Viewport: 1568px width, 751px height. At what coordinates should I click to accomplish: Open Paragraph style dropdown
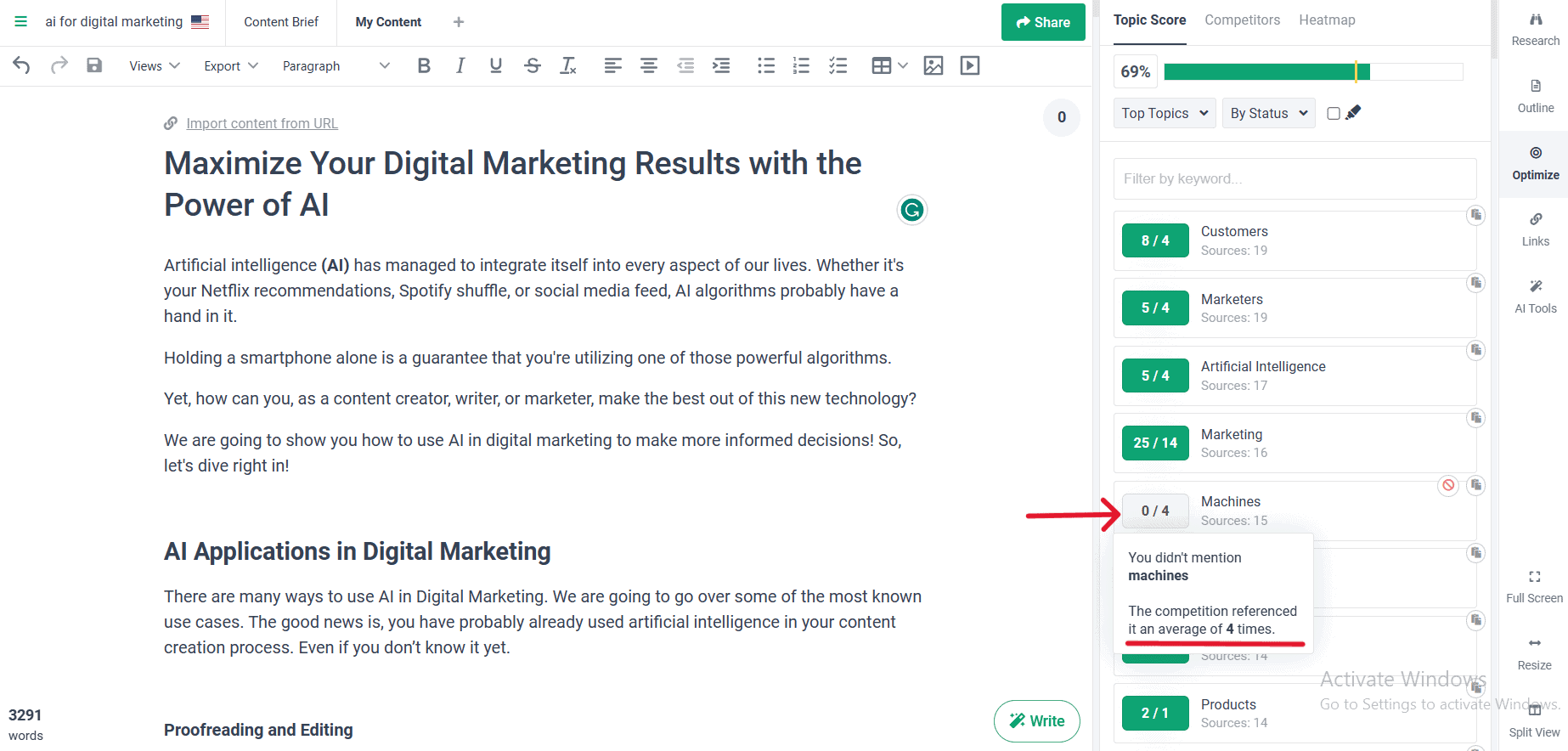[336, 65]
